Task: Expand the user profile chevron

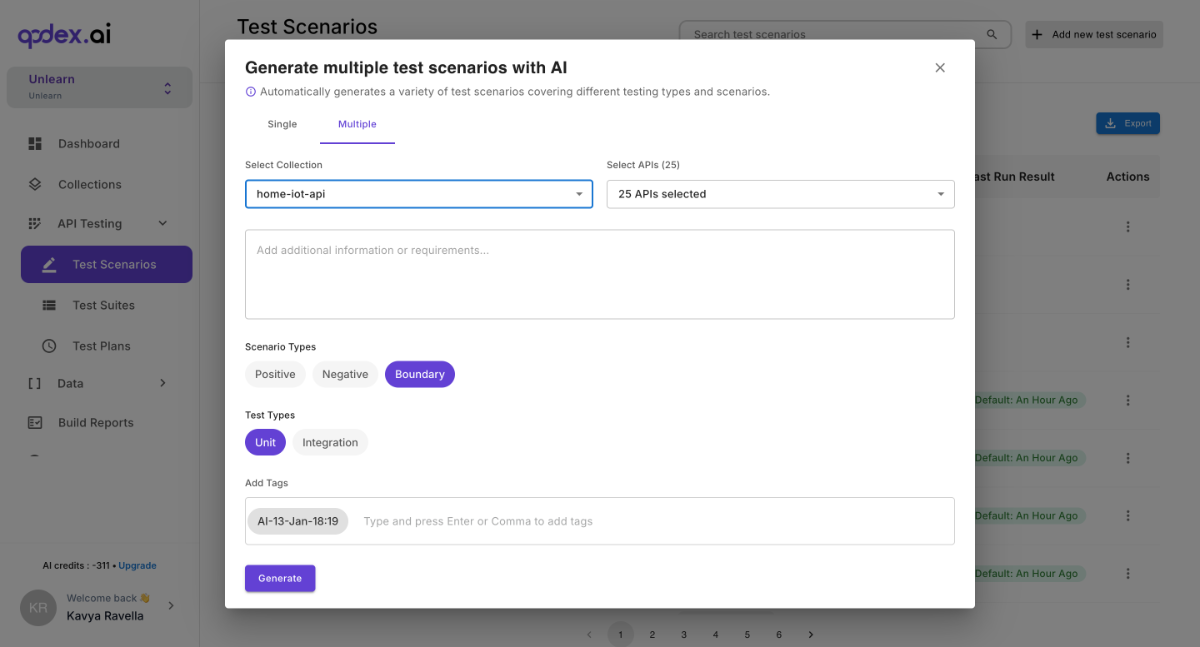Action: (x=171, y=606)
